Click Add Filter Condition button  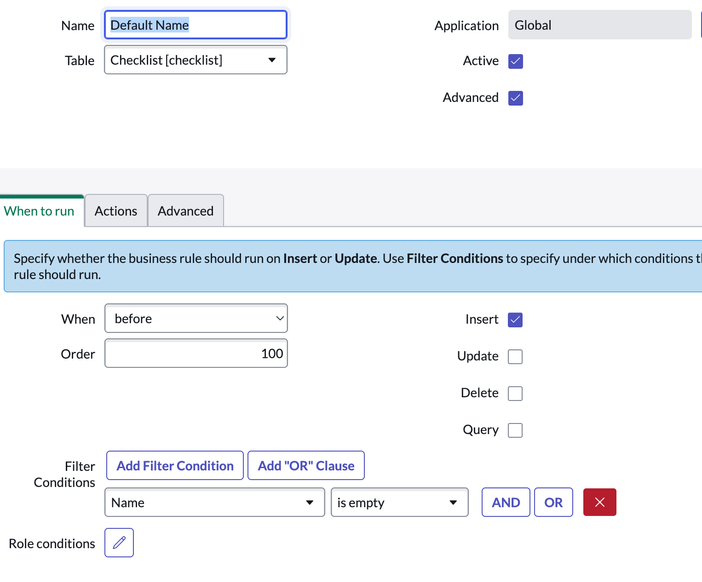tap(175, 466)
